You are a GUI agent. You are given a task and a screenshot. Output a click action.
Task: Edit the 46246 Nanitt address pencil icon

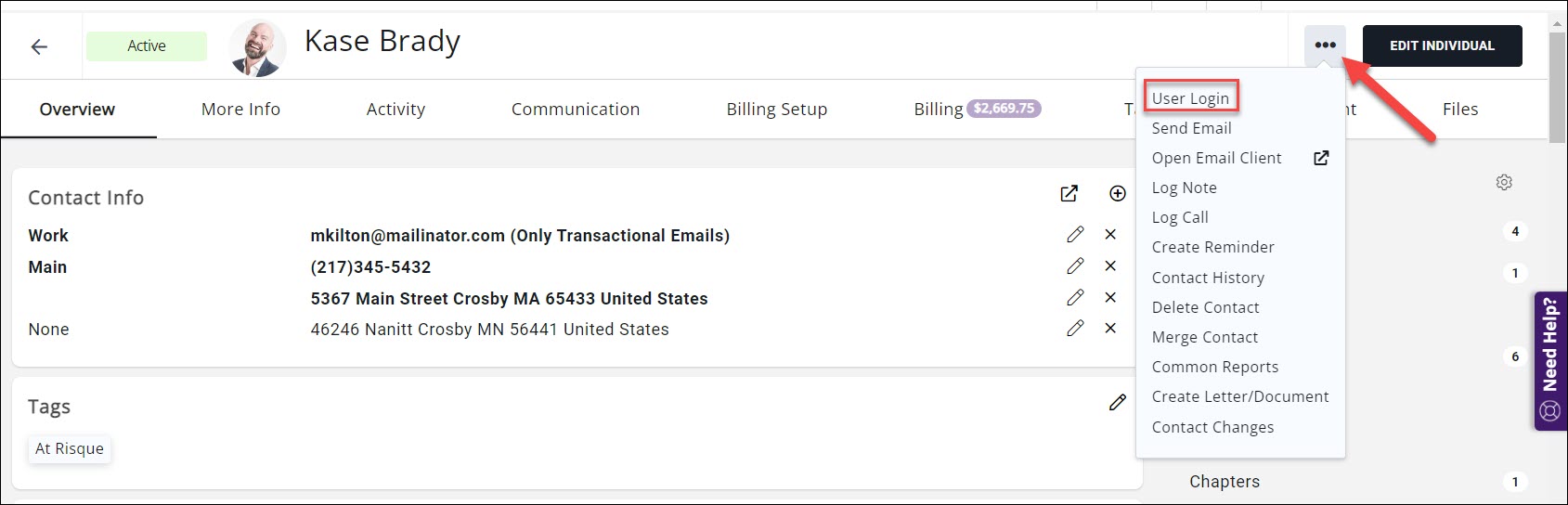(1075, 329)
